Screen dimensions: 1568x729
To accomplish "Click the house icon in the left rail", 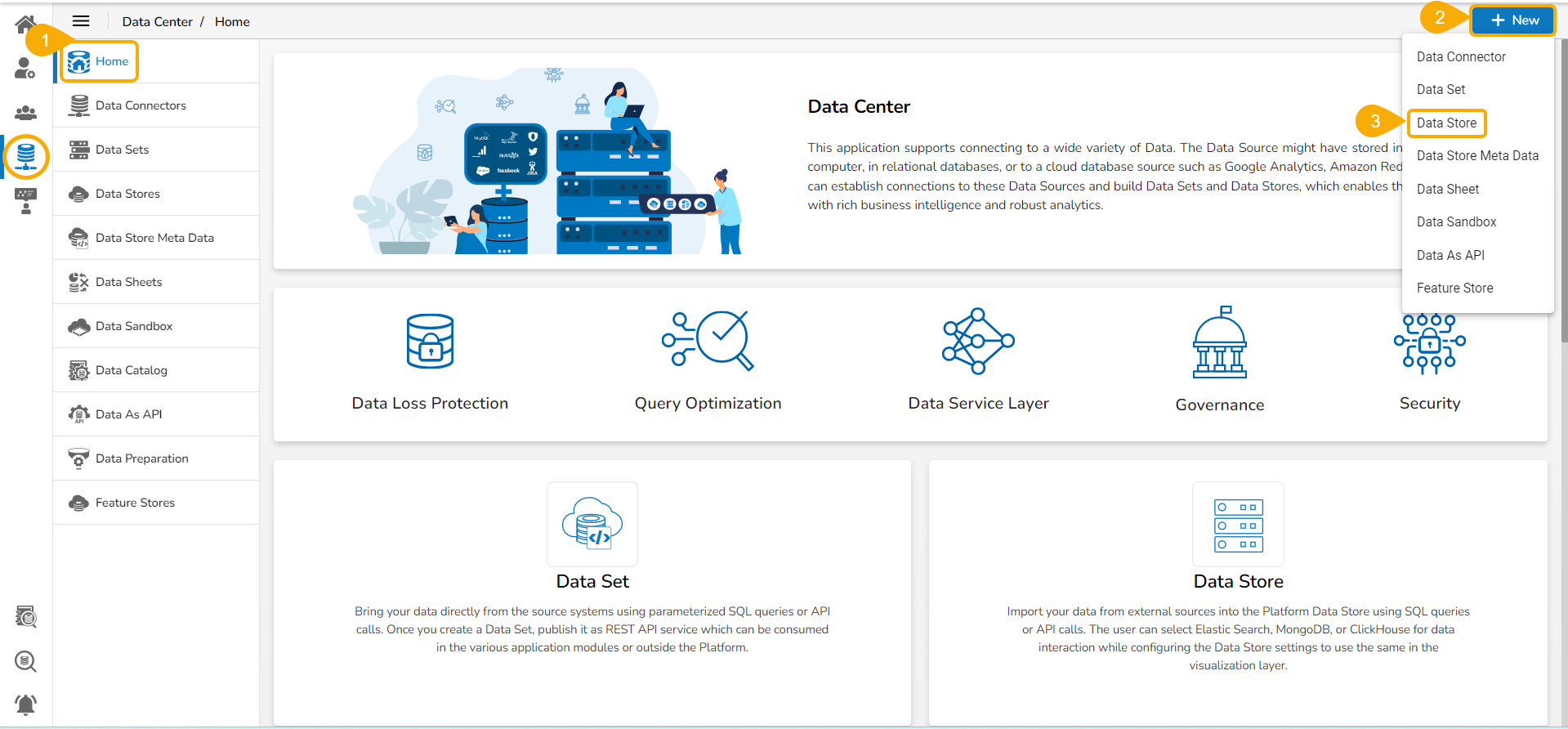I will click(25, 25).
